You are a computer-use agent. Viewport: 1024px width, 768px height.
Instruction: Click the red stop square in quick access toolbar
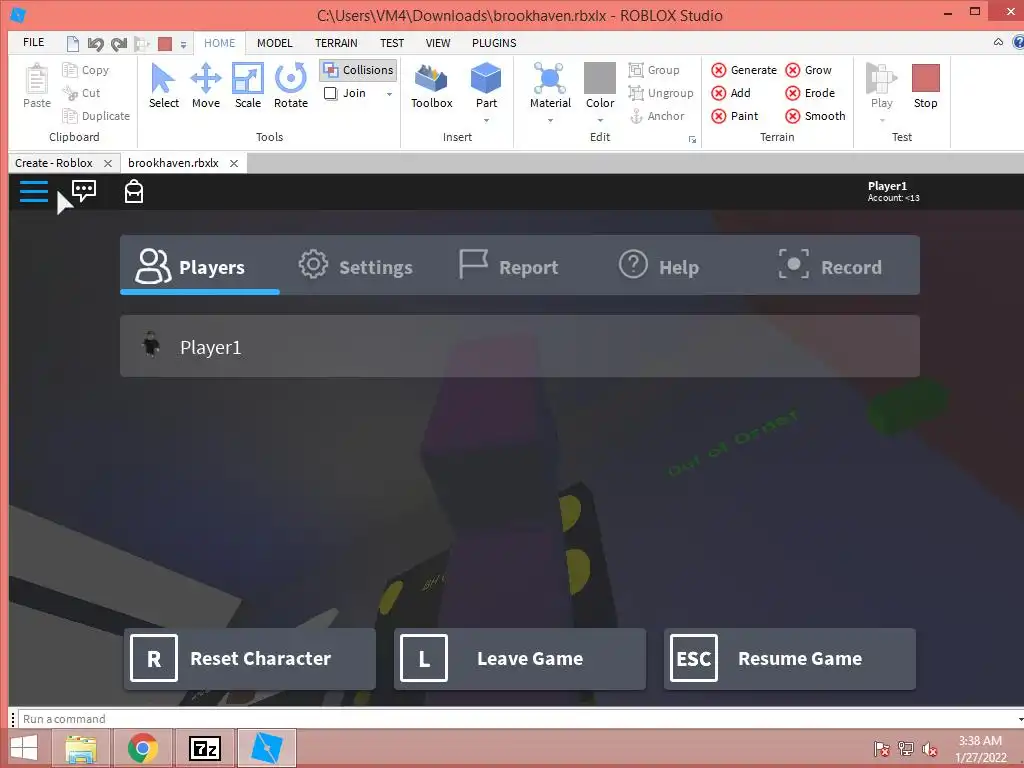(165, 44)
